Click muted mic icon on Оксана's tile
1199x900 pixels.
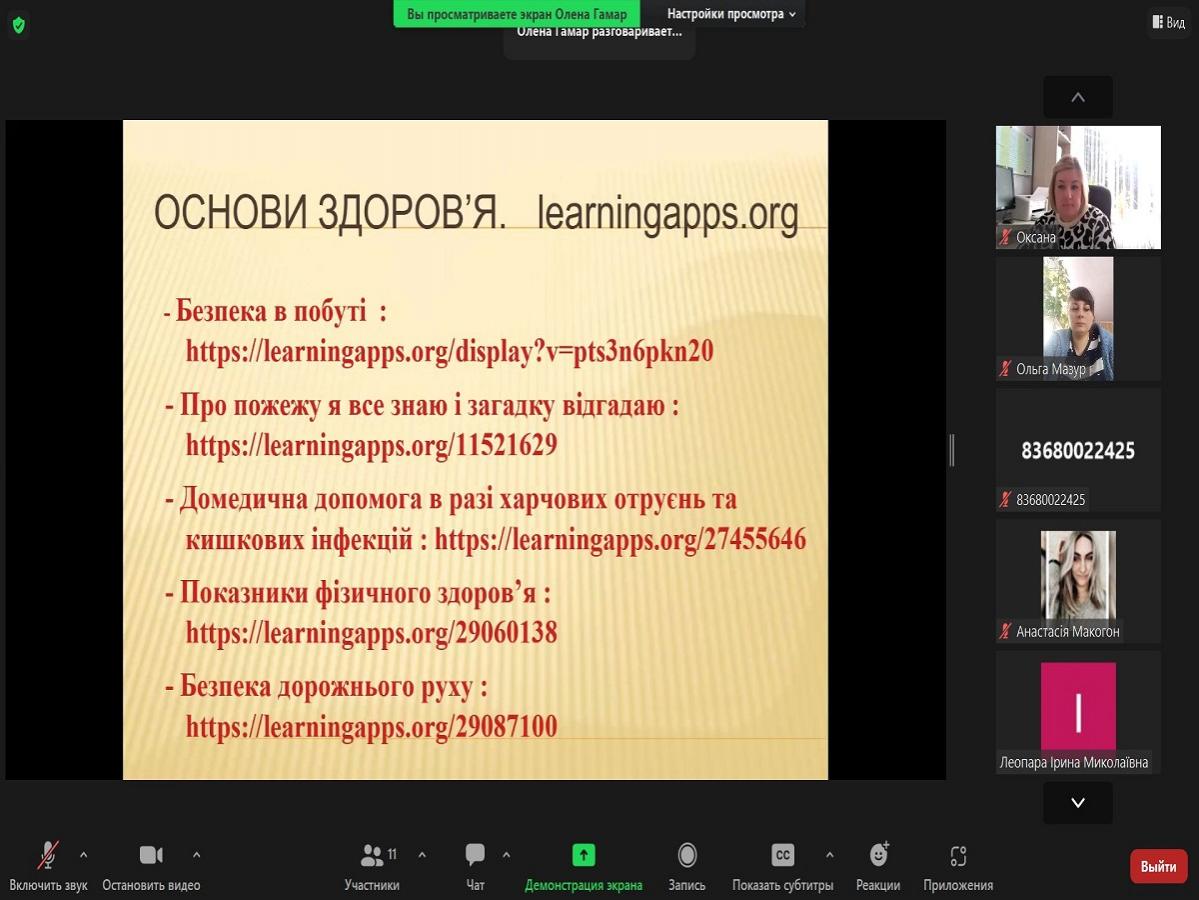point(1005,238)
